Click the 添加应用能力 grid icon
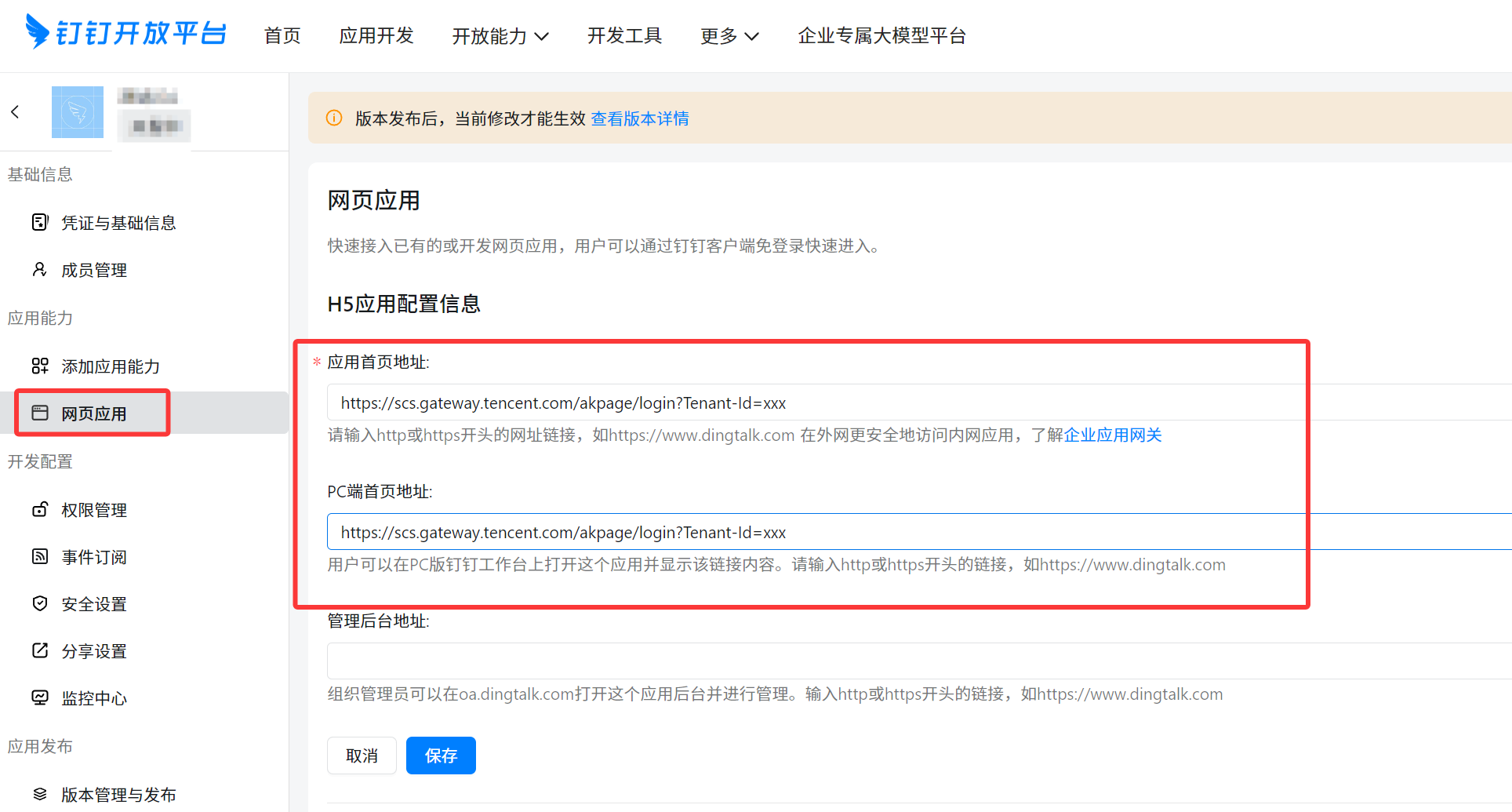 click(x=40, y=366)
